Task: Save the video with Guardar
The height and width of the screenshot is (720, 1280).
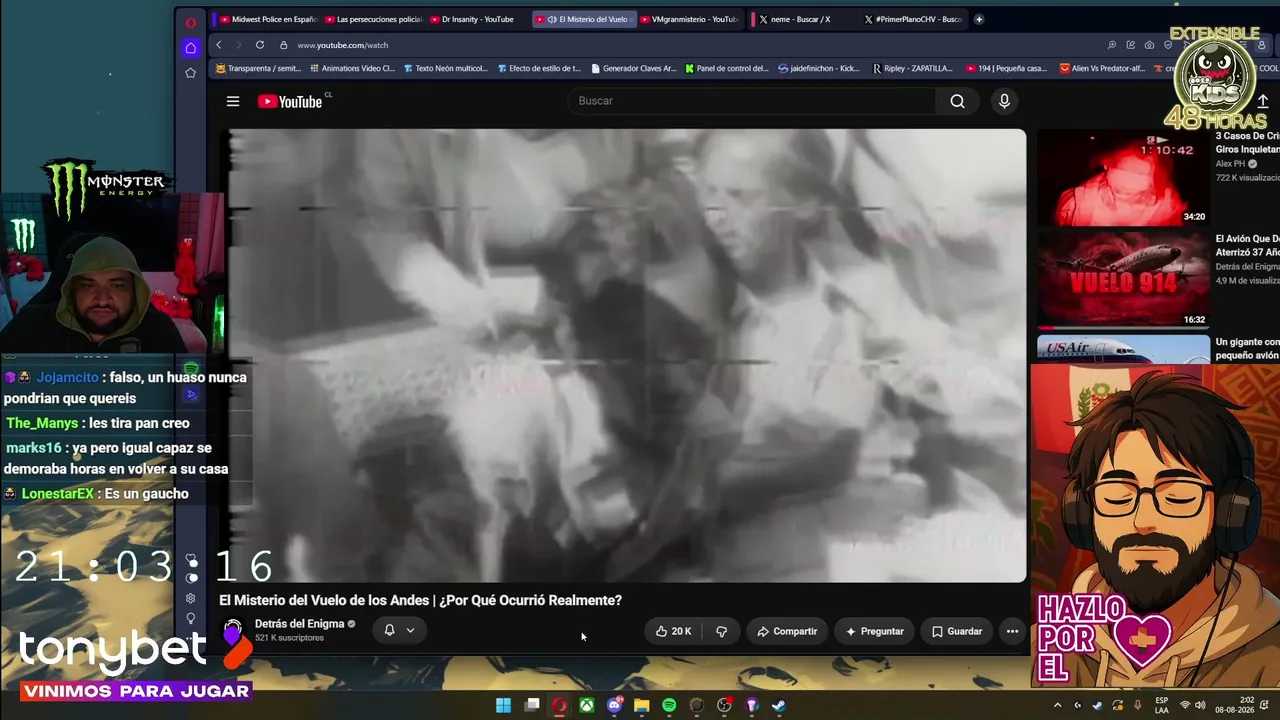Action: pyautogui.click(x=957, y=631)
